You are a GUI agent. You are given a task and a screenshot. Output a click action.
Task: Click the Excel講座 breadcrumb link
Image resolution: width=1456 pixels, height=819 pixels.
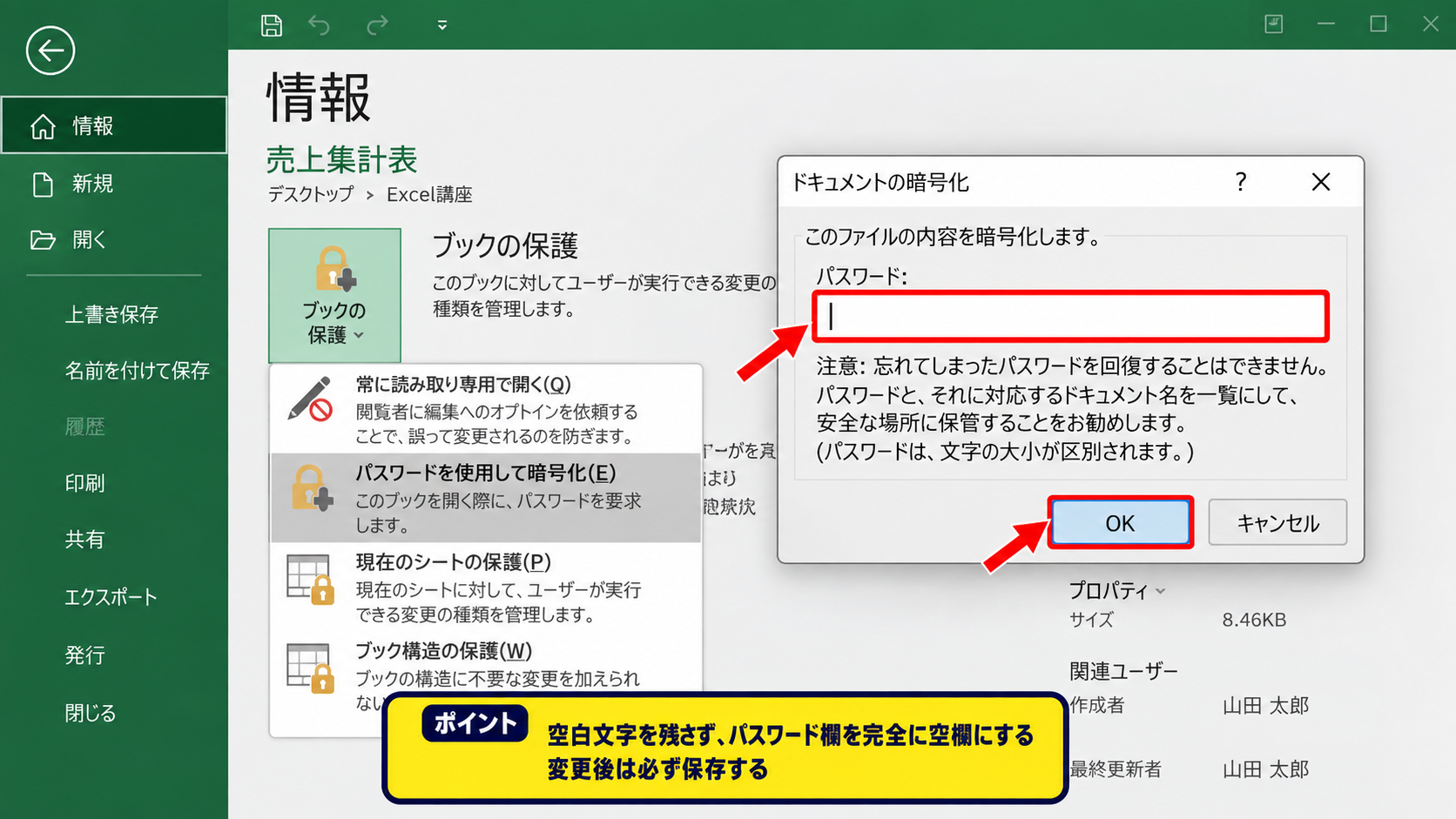coord(429,194)
